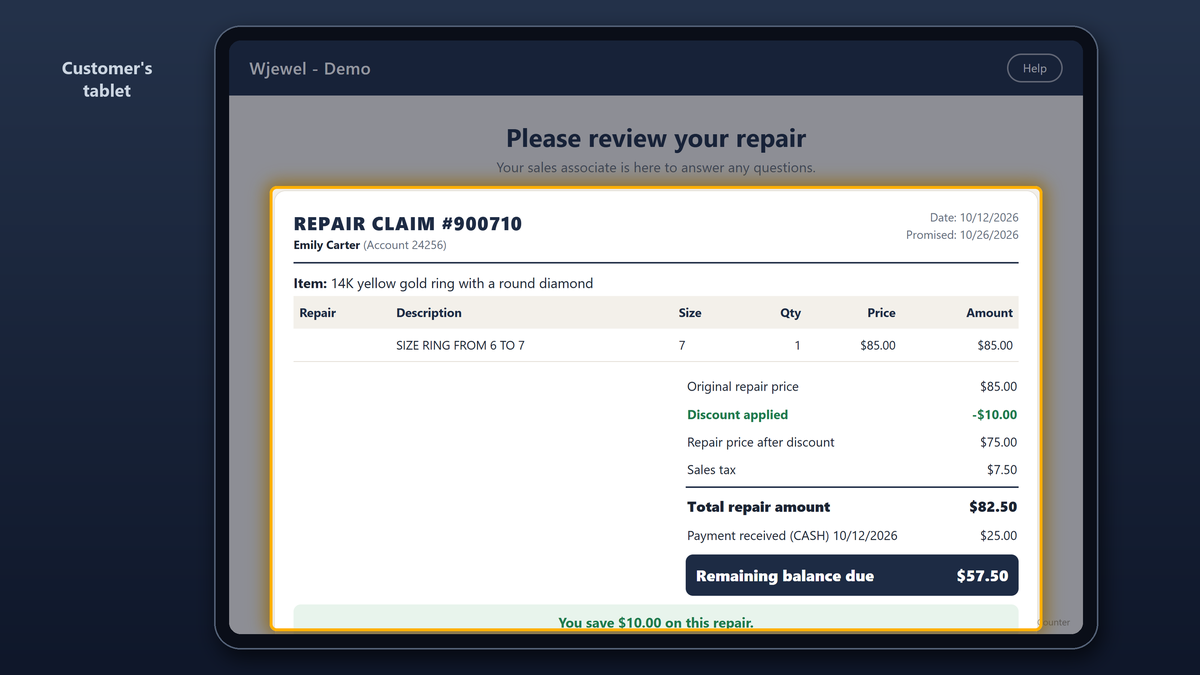Click the 'Your sales associate is here' subtitle
The height and width of the screenshot is (675, 1200).
[656, 168]
